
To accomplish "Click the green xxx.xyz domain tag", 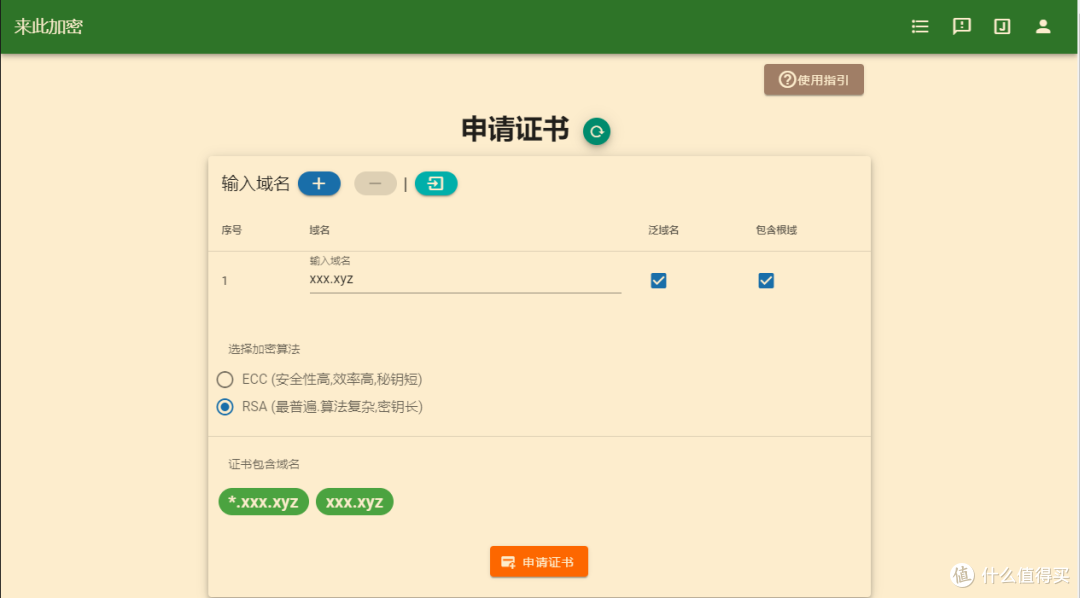I will (354, 501).
